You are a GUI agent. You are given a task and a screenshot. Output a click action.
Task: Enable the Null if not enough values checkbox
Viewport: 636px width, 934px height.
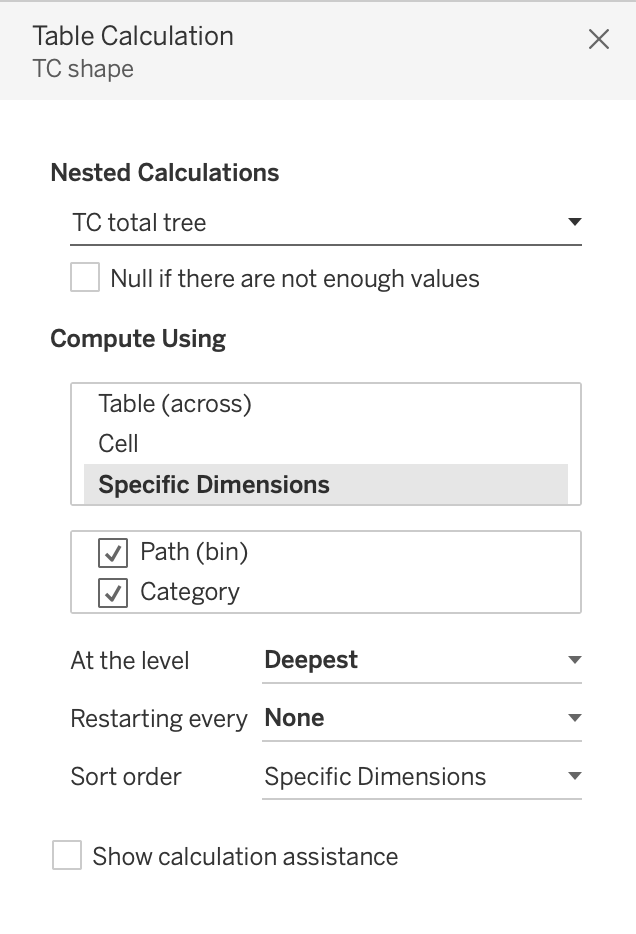click(85, 278)
